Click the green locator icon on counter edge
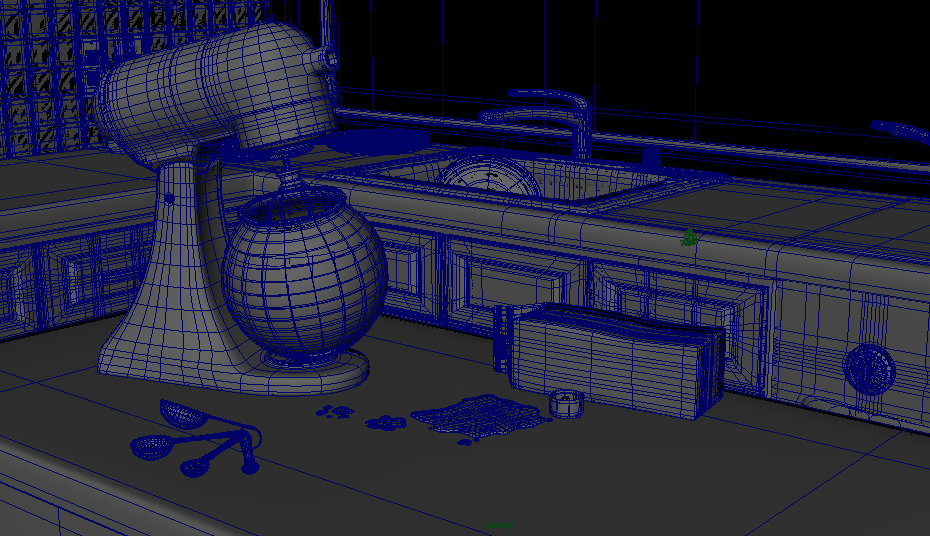The height and width of the screenshot is (536, 930). click(689, 238)
